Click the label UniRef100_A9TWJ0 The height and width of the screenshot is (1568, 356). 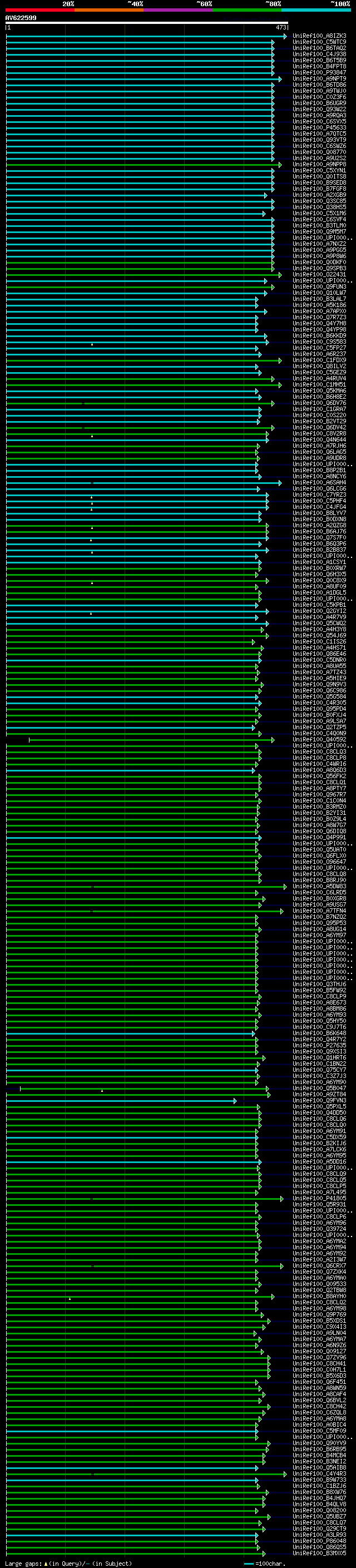(x=319, y=91)
